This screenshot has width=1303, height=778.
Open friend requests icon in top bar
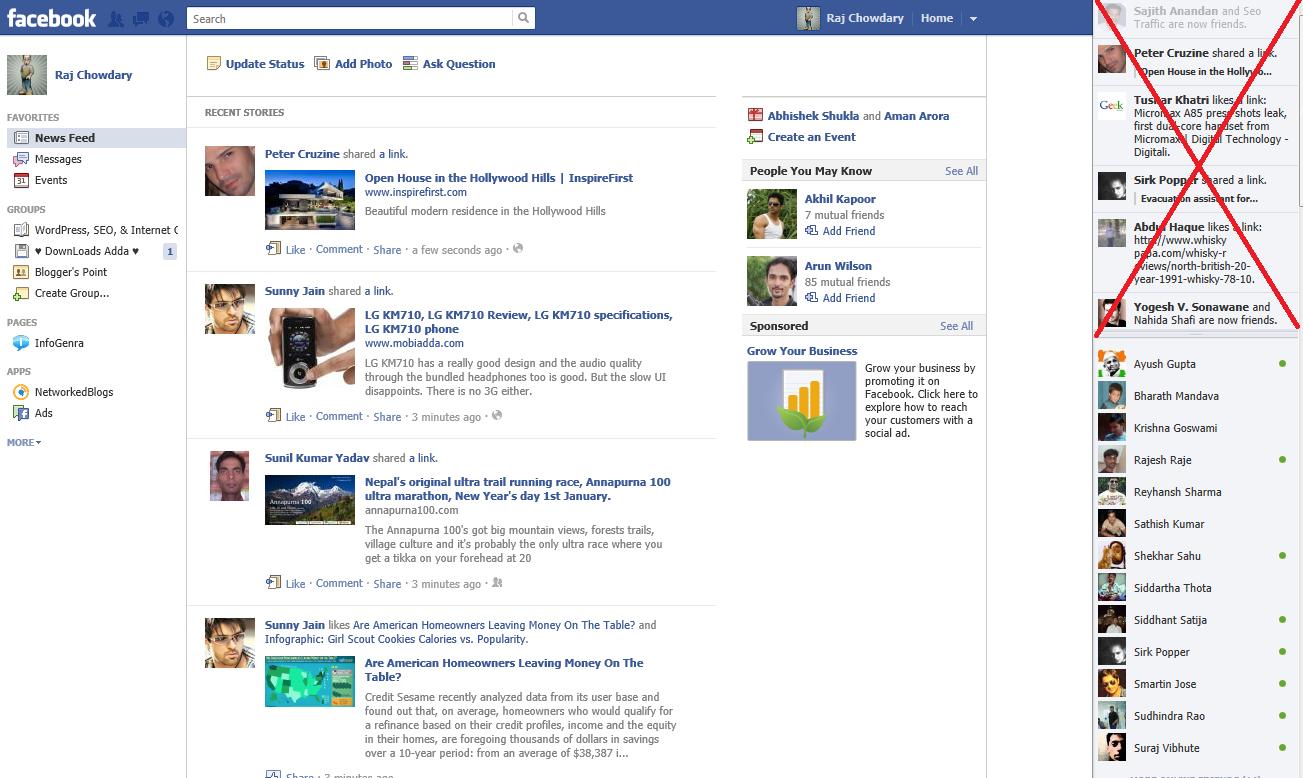coord(116,18)
